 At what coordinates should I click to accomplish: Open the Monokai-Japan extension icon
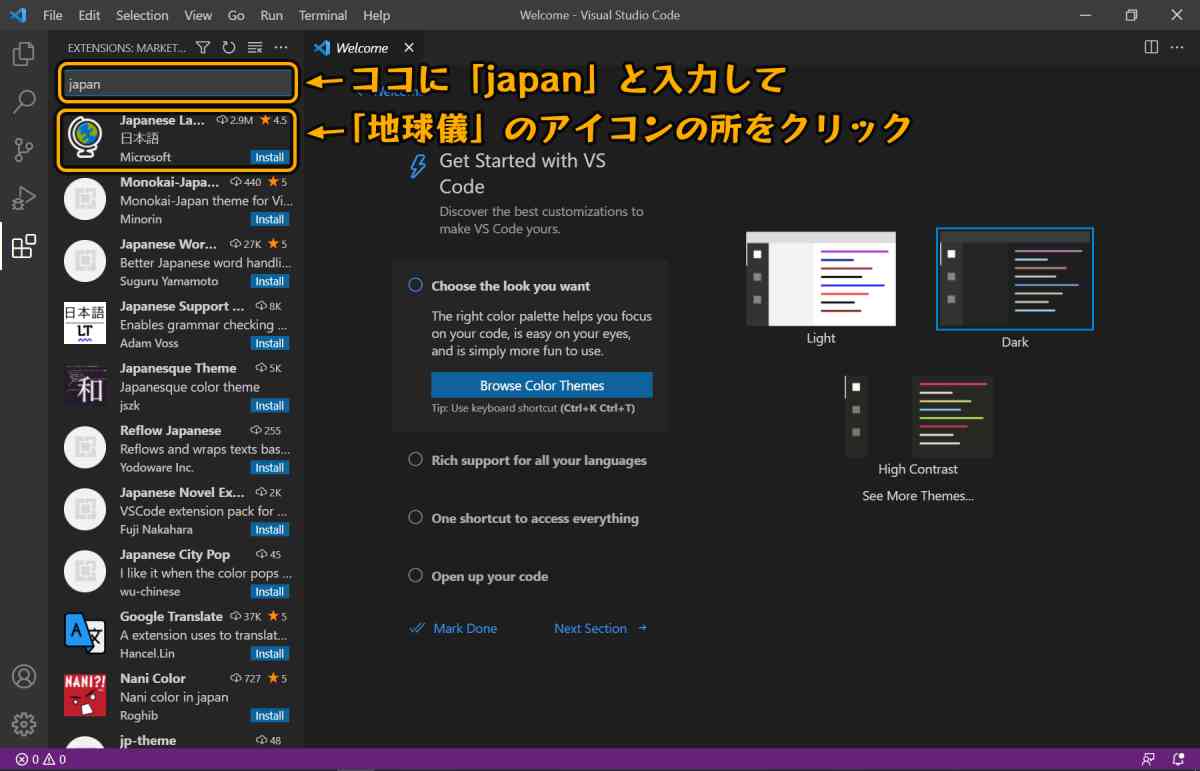point(85,199)
